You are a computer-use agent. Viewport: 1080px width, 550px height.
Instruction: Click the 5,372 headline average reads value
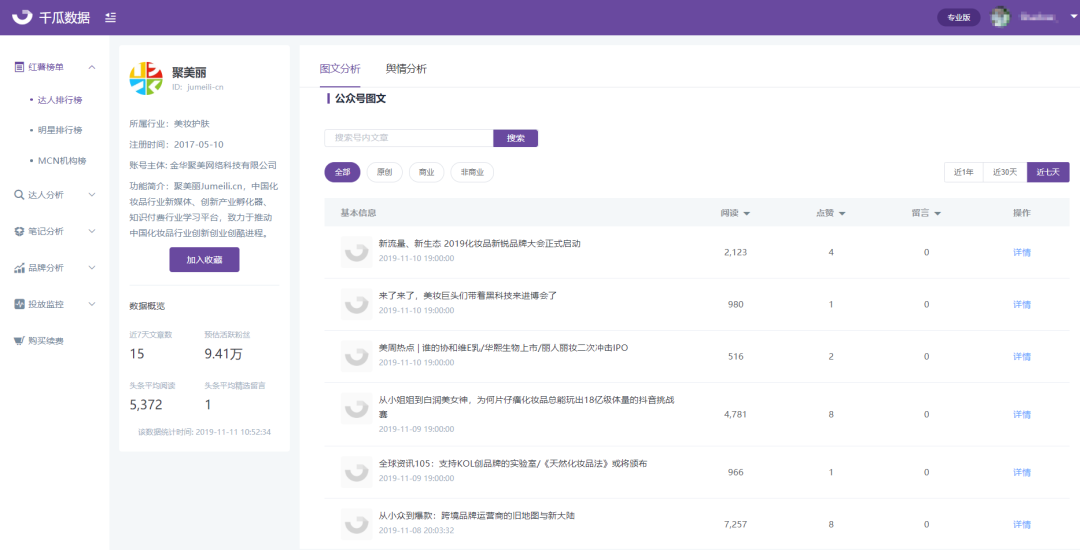pos(147,405)
